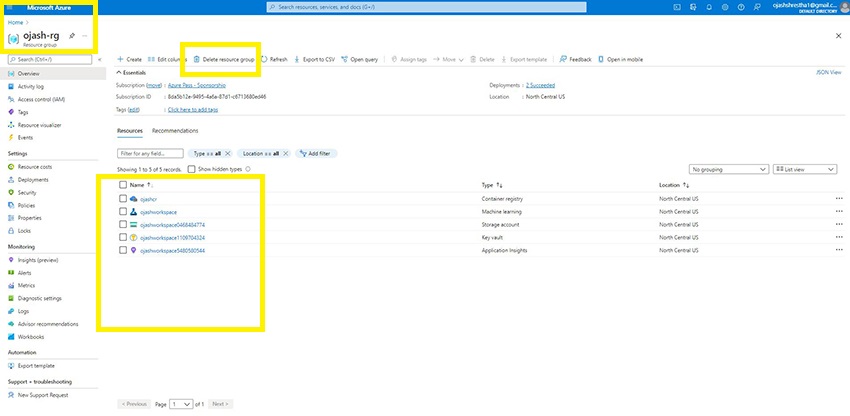This screenshot has height=416, width=850.
Task: Open portal Settings gear in top bar
Action: (x=725, y=7)
